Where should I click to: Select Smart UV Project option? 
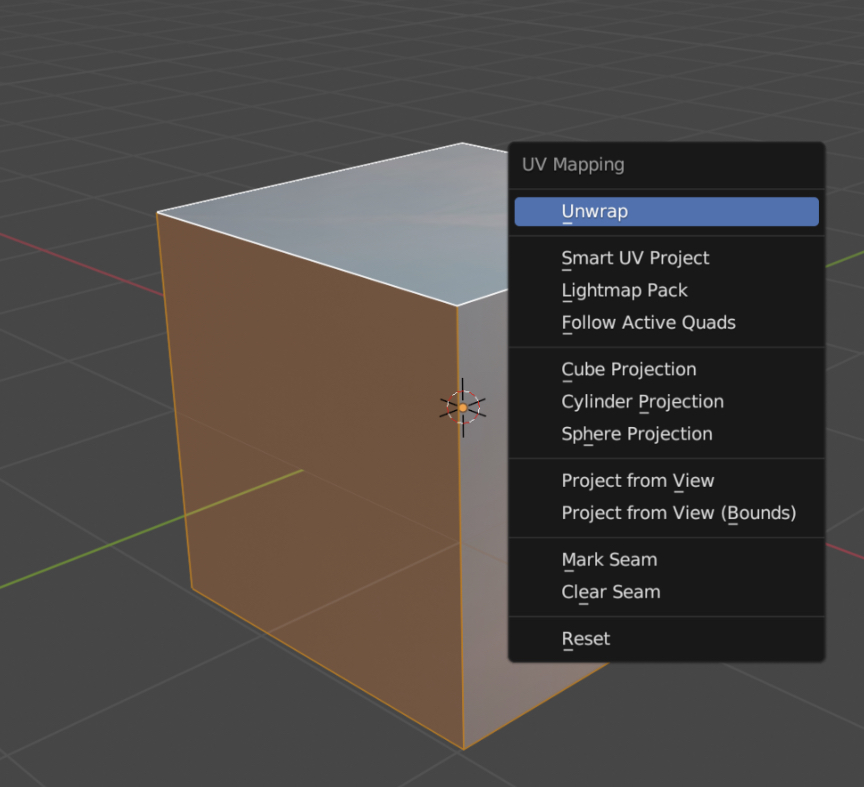[x=635, y=258]
